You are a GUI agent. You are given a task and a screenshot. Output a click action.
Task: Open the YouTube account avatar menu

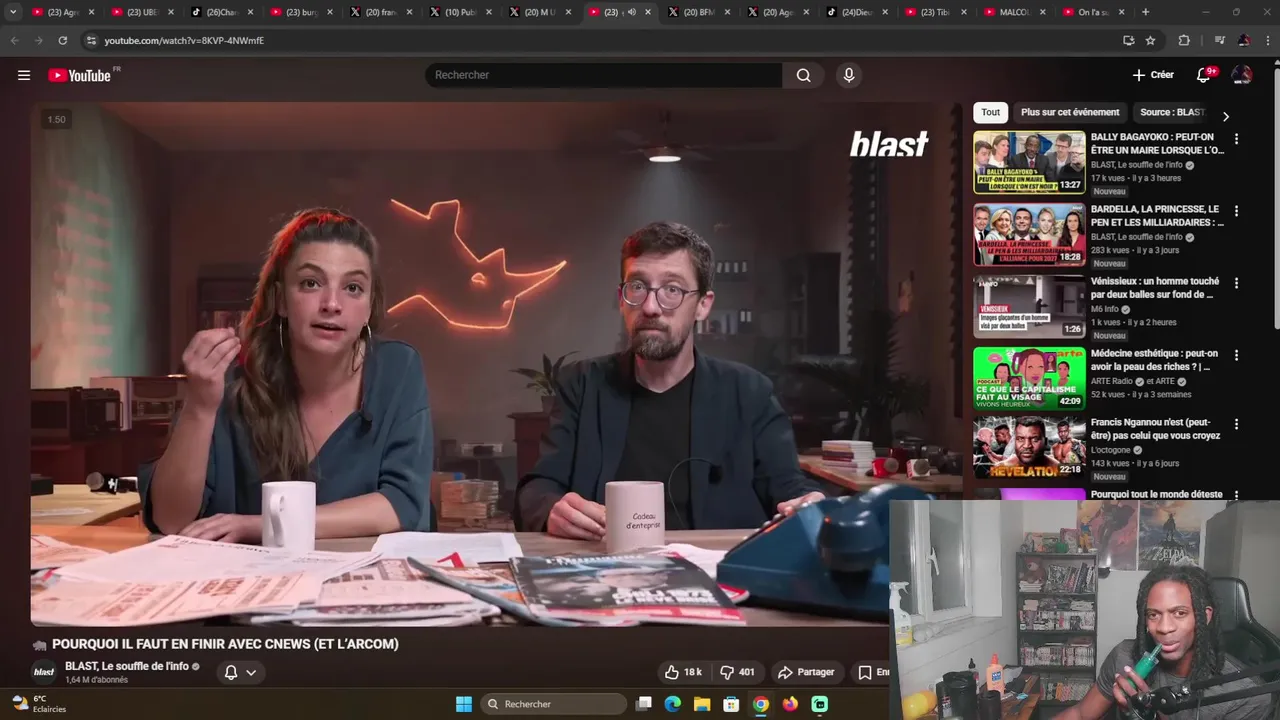point(1242,75)
